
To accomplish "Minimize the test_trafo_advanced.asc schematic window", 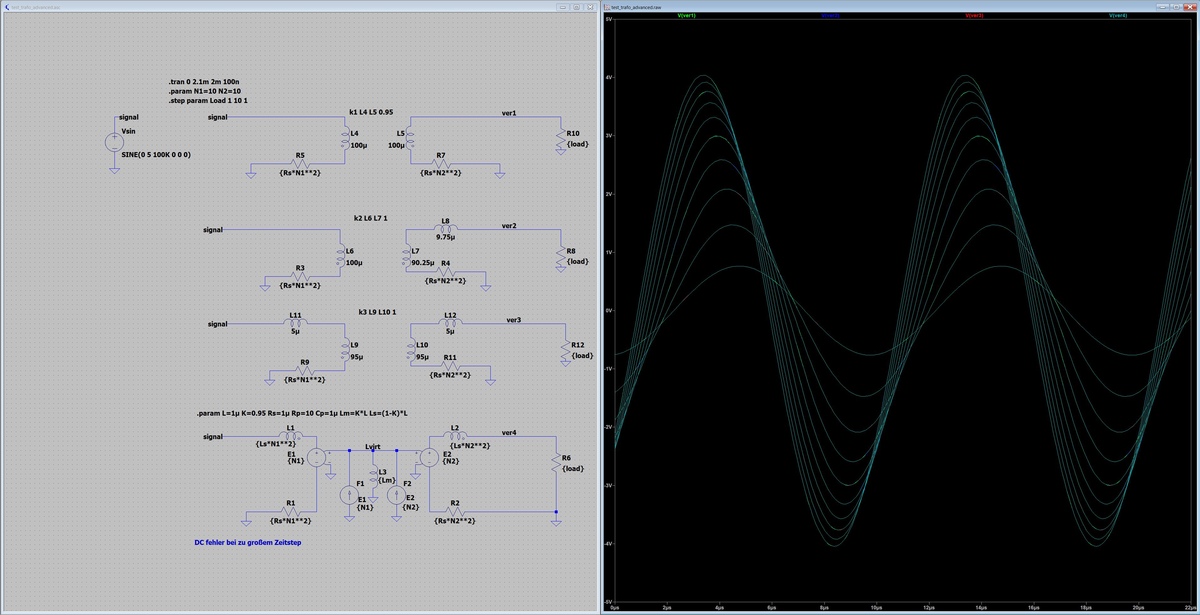I will [562, 6].
